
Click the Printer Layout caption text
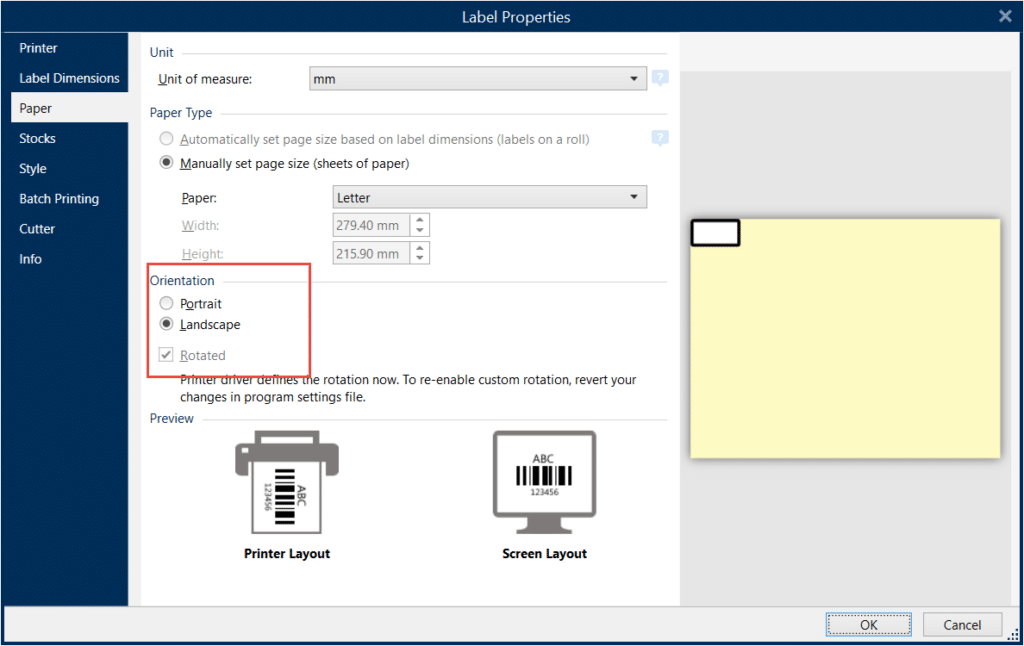287,553
